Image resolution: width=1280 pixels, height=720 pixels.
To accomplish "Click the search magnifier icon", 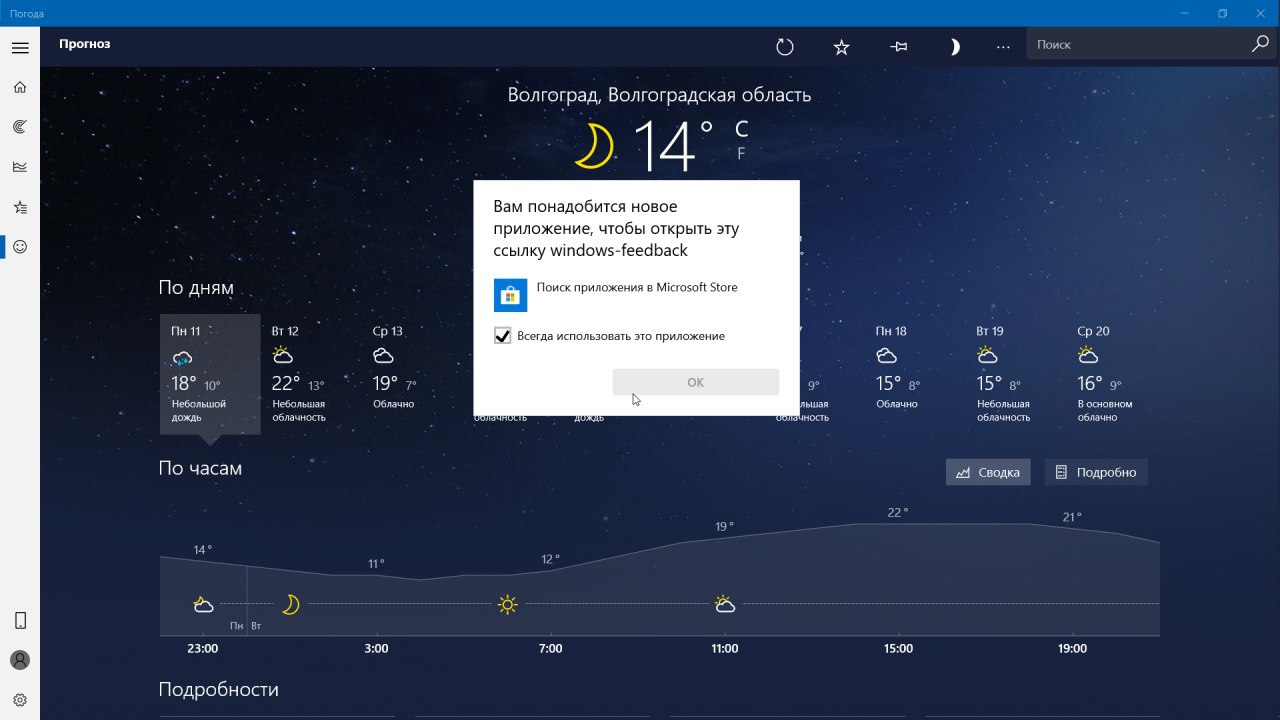I will (1260, 44).
